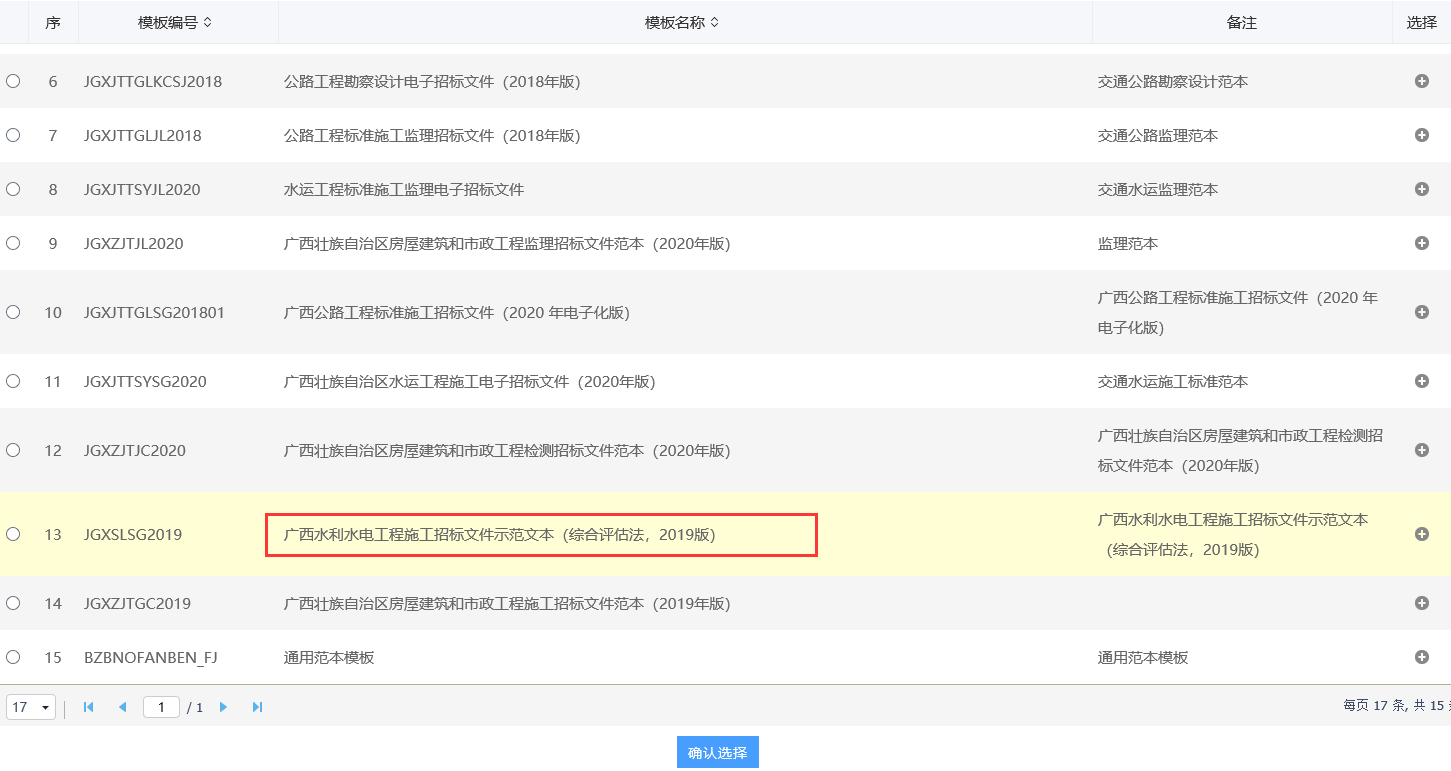The height and width of the screenshot is (771, 1451).
Task: Click plus icon for row 13 JGXSLSG2019
Action: point(1421,534)
